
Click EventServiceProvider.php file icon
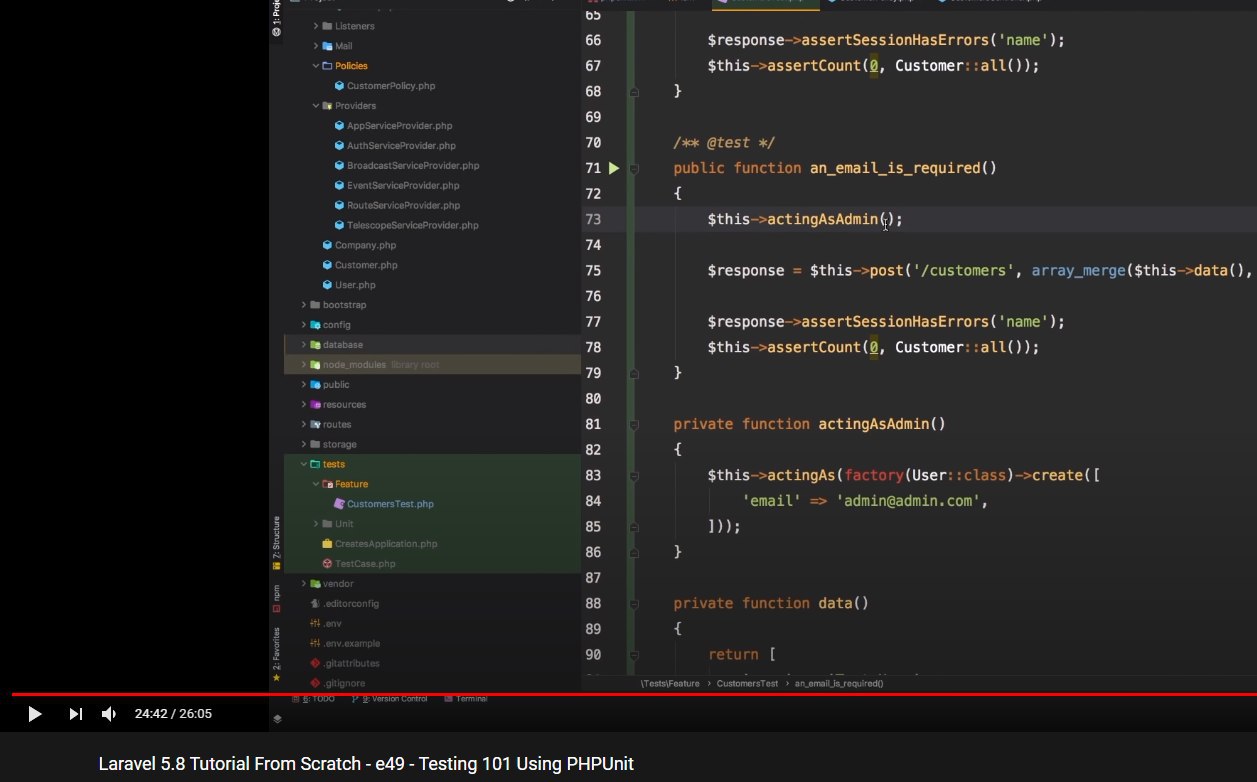(339, 186)
